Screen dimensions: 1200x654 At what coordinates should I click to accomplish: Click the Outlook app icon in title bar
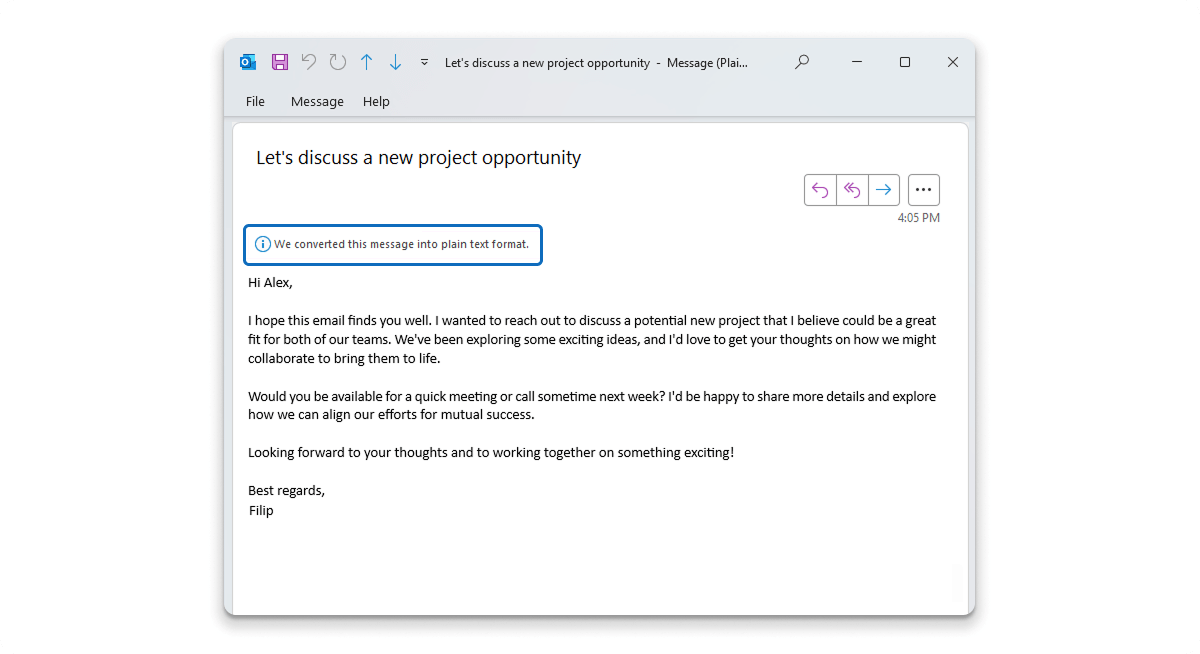(x=248, y=62)
